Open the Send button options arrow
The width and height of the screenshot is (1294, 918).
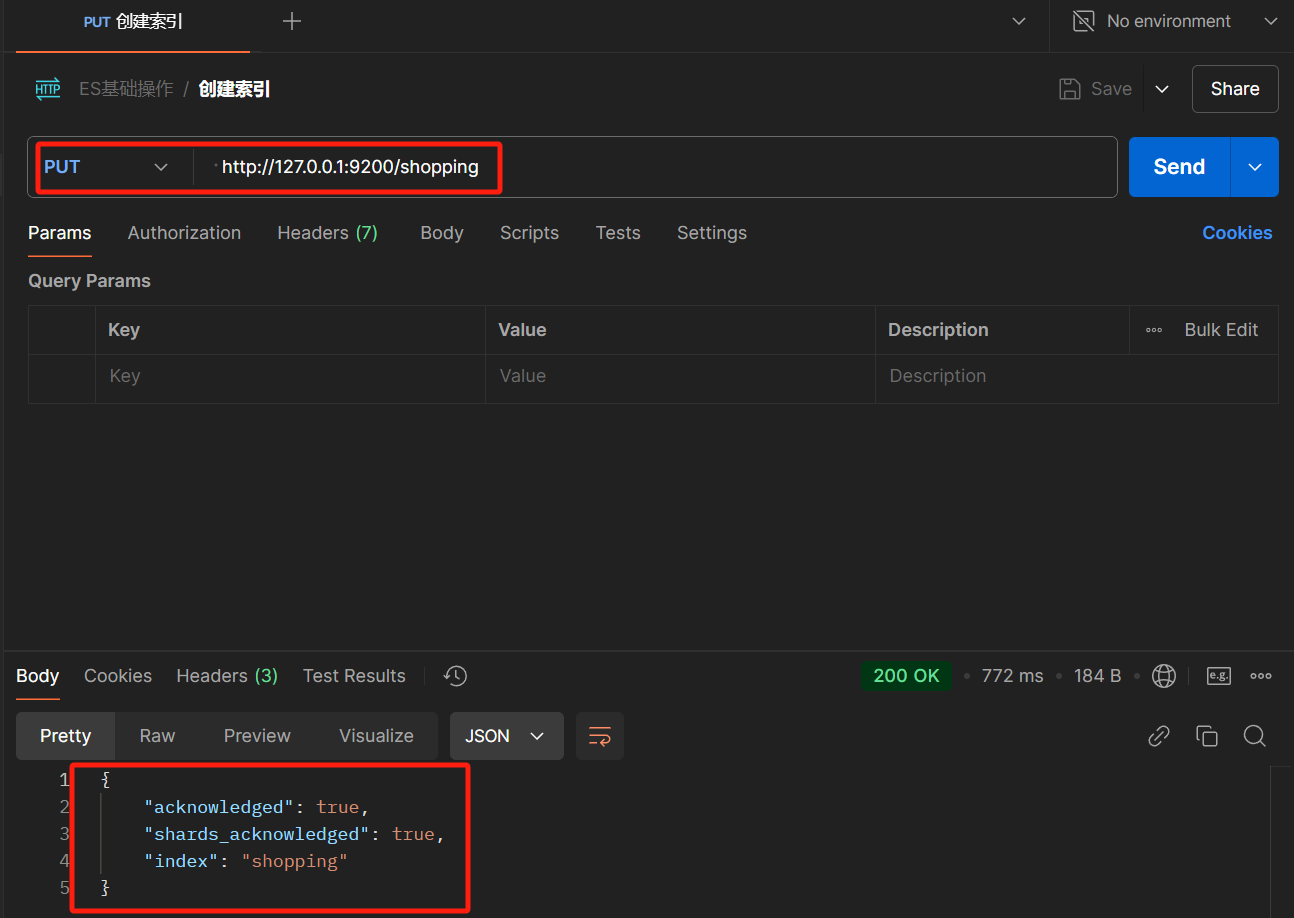tap(1255, 167)
